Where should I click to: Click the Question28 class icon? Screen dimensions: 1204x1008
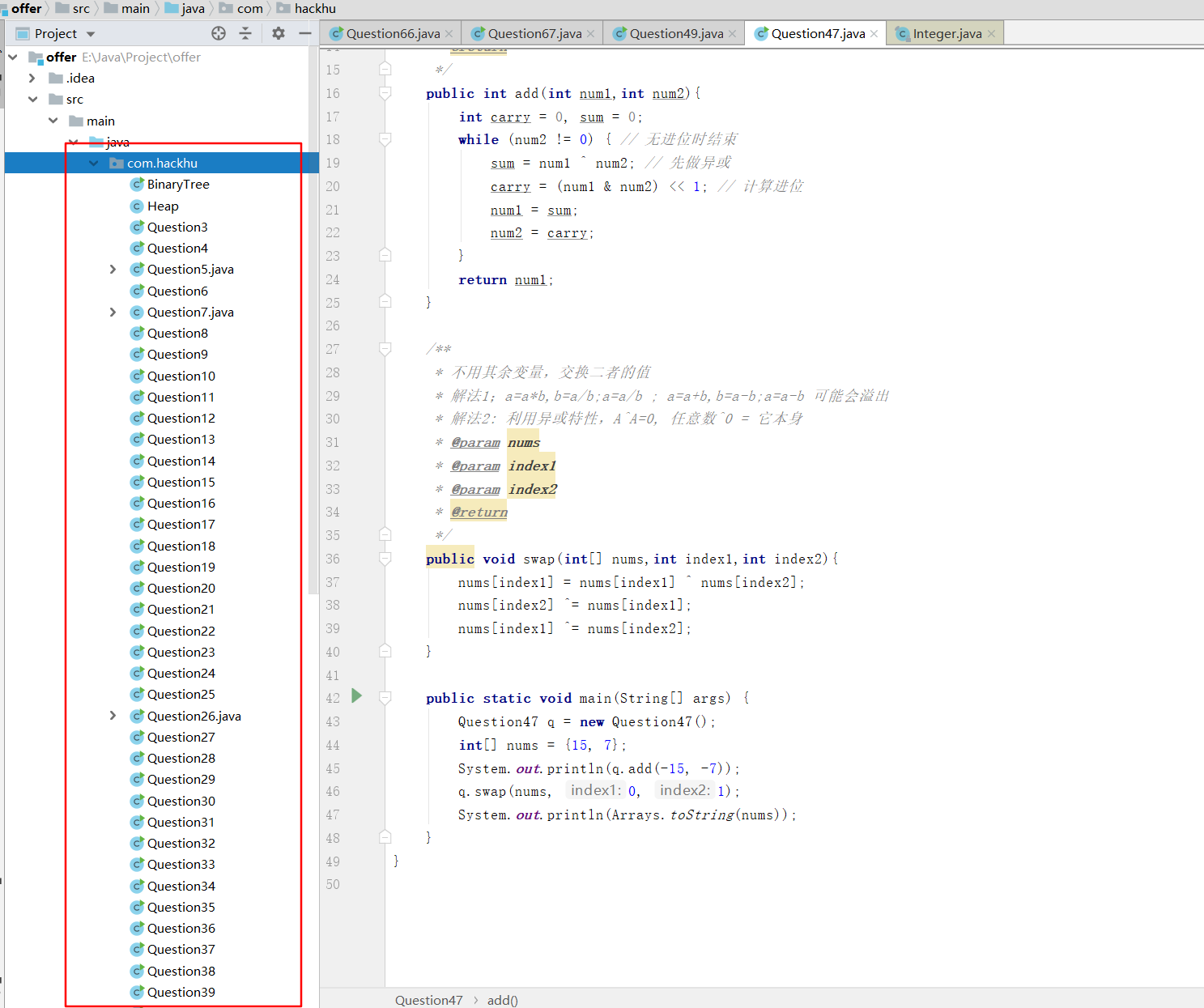(137, 758)
